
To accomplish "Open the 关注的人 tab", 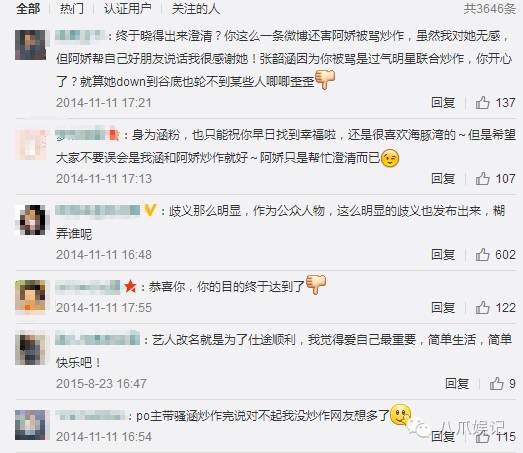I will (x=196, y=9).
